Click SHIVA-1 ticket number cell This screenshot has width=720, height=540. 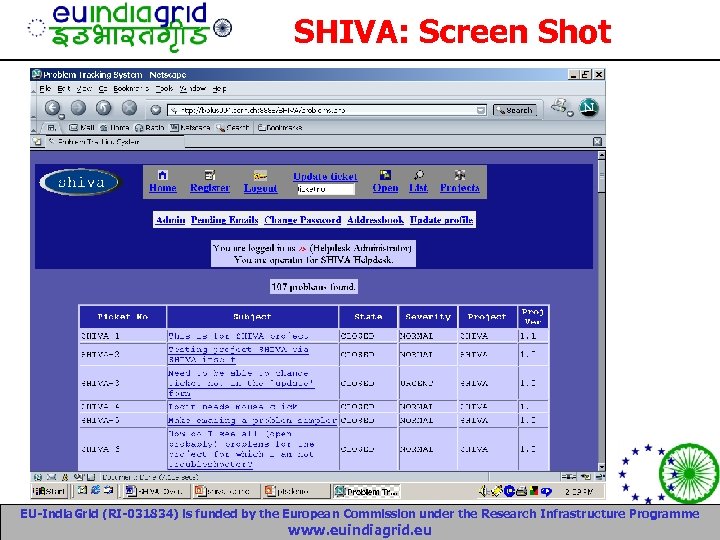(x=123, y=336)
